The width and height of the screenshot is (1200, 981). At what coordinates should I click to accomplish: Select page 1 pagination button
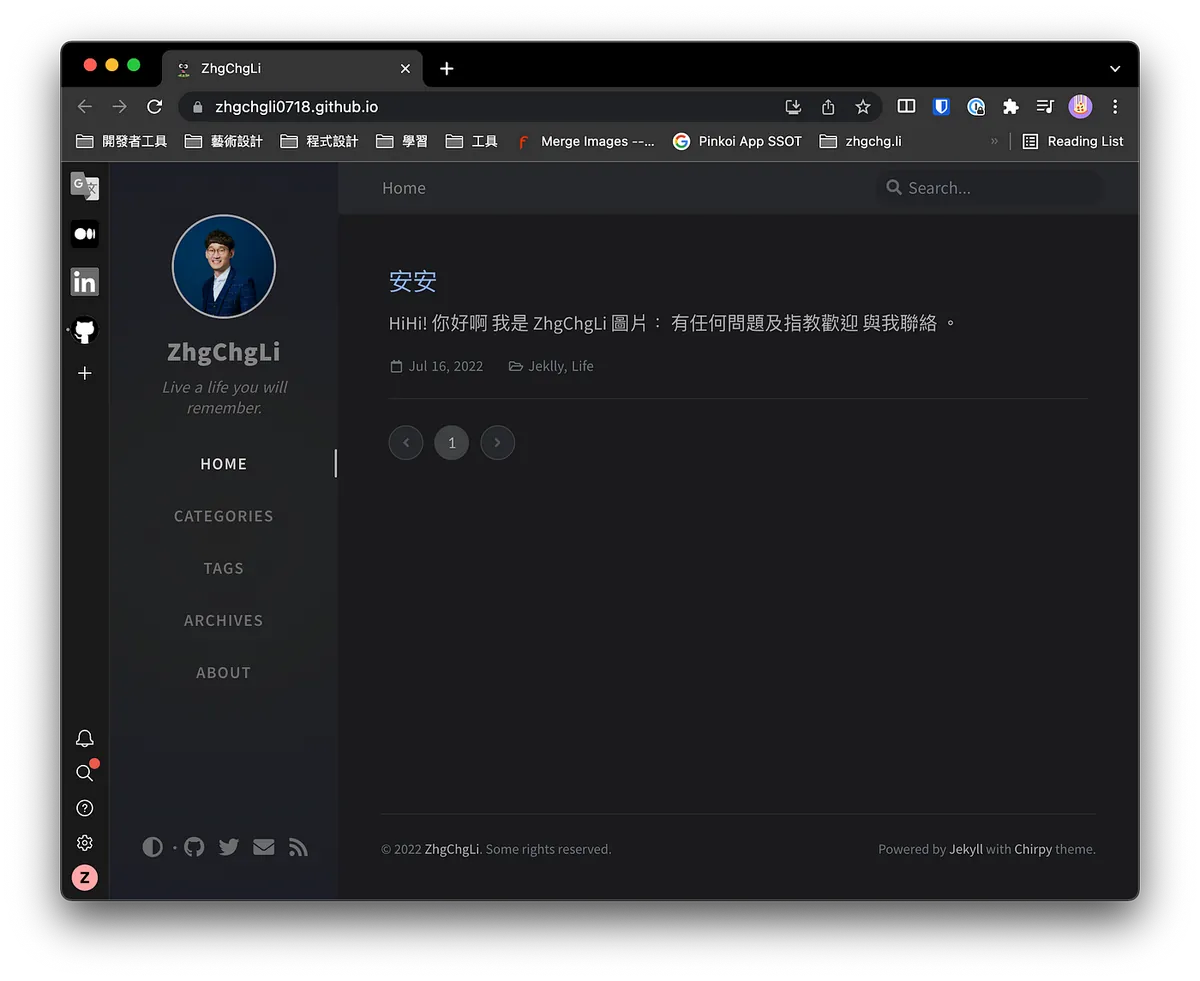(x=452, y=442)
